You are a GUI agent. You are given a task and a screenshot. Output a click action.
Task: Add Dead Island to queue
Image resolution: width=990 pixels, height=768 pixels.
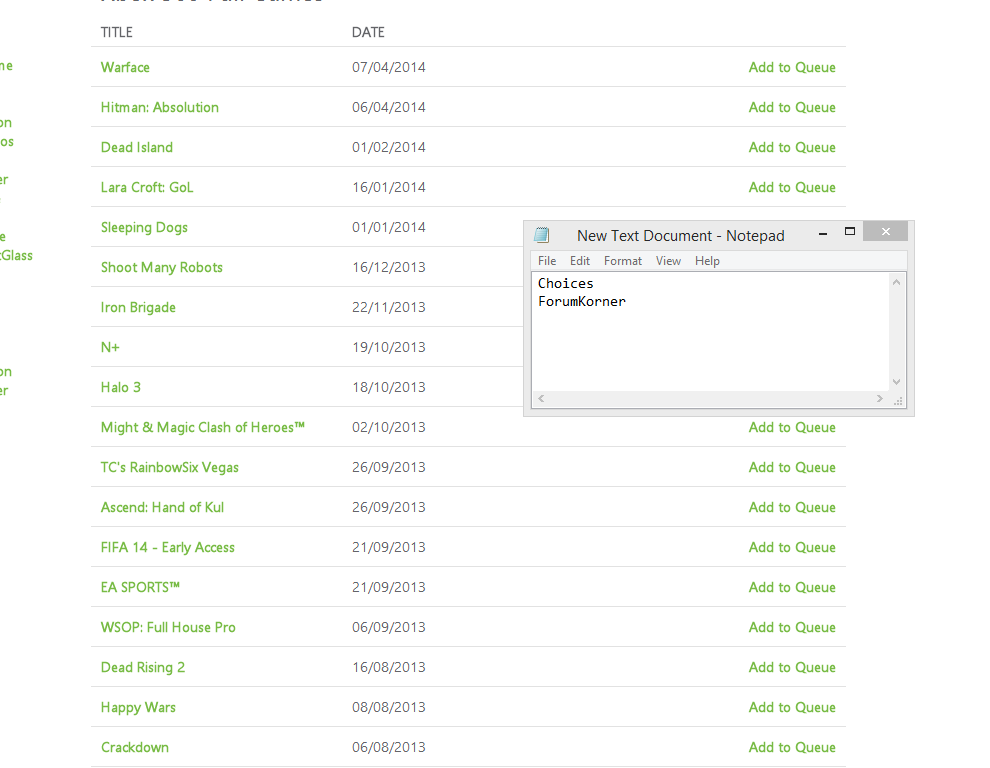pyautogui.click(x=792, y=147)
